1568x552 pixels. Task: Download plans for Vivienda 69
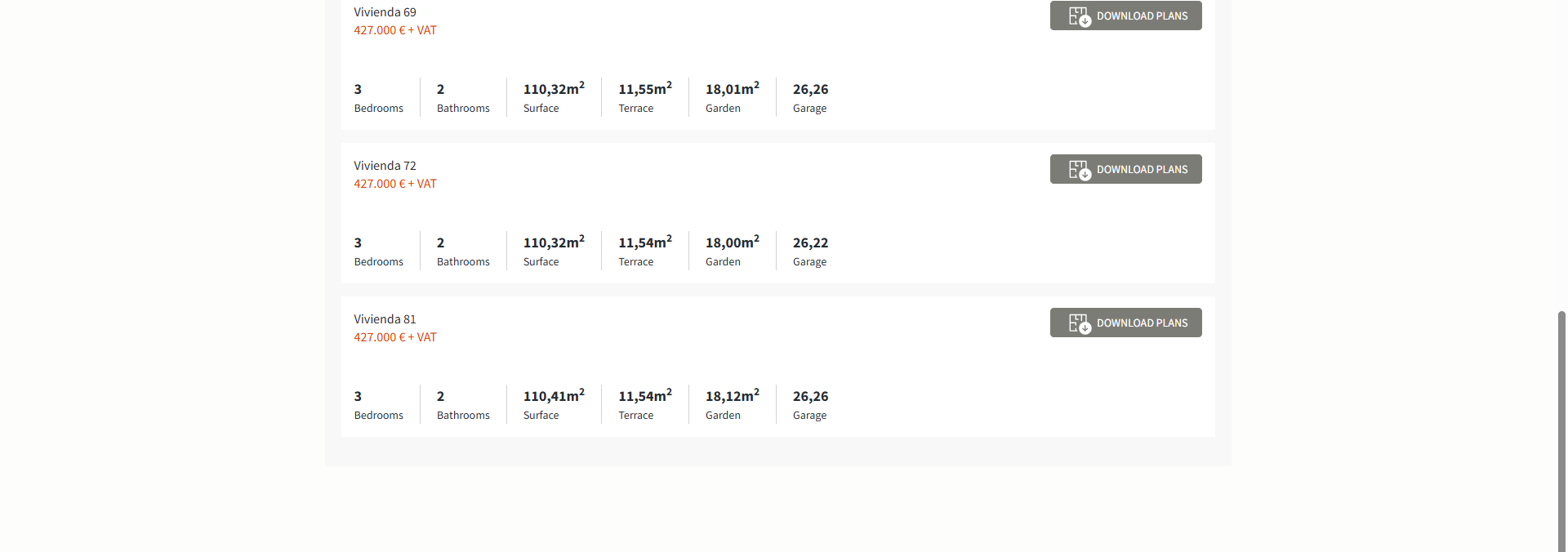click(1141, 16)
